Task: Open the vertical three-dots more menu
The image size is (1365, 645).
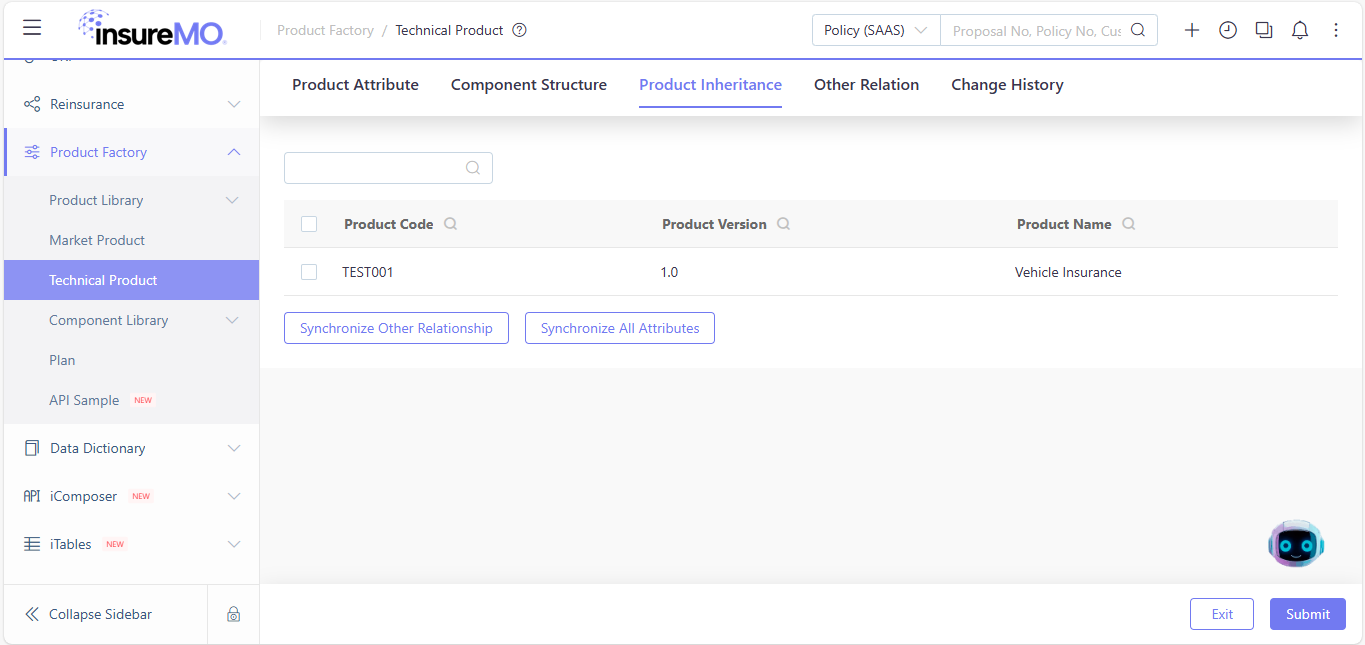Action: point(1336,30)
